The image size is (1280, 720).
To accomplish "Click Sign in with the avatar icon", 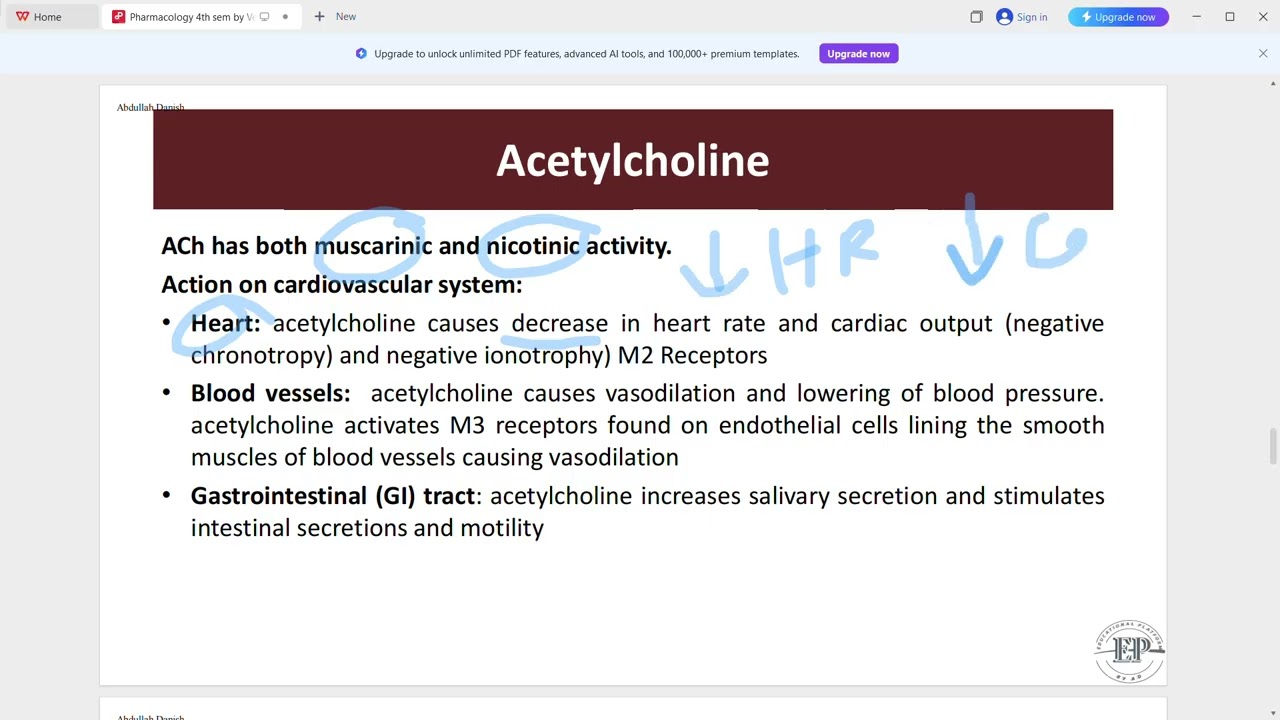I will [x=1022, y=17].
